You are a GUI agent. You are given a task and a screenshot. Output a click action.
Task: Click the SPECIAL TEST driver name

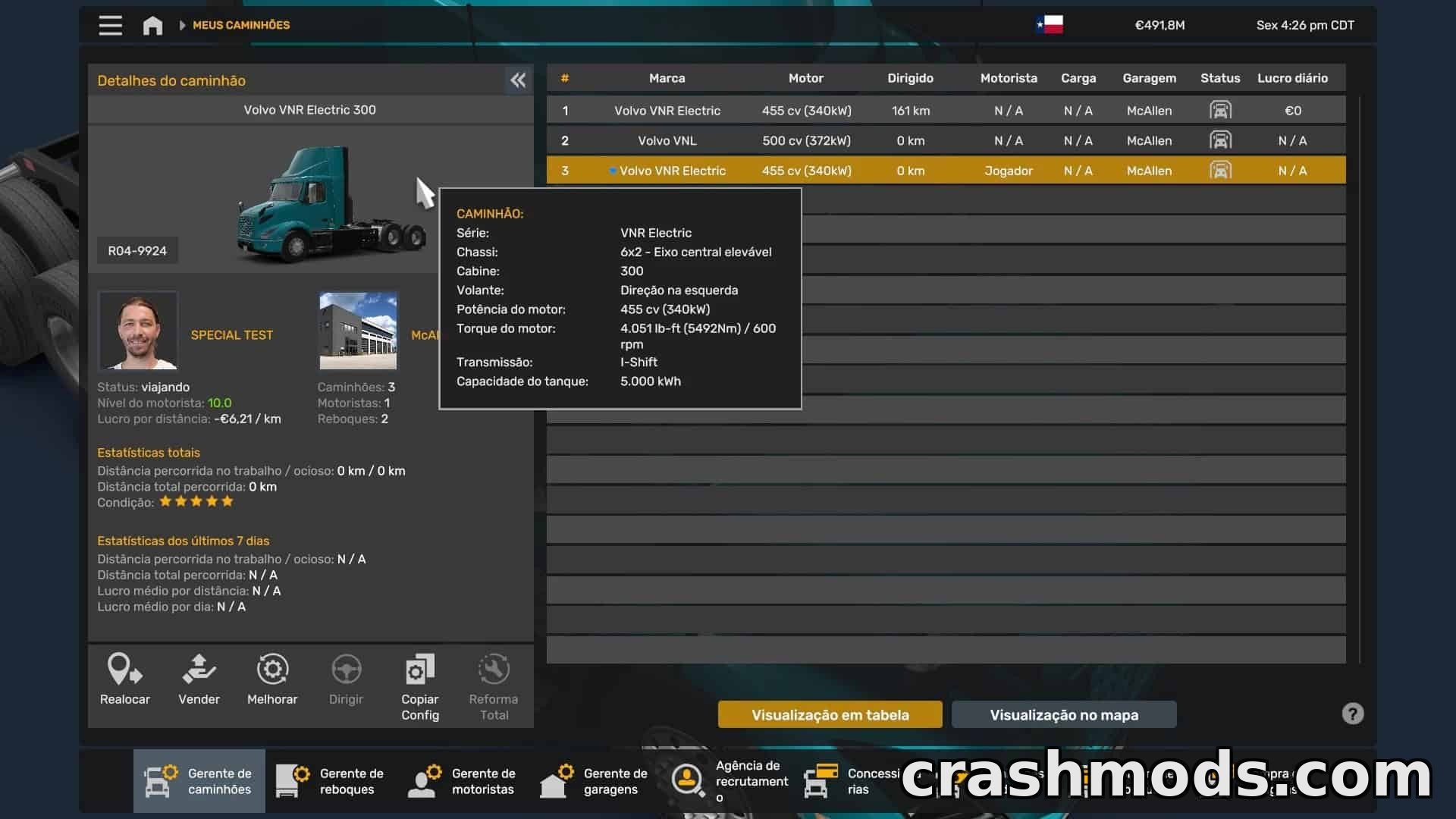click(231, 334)
